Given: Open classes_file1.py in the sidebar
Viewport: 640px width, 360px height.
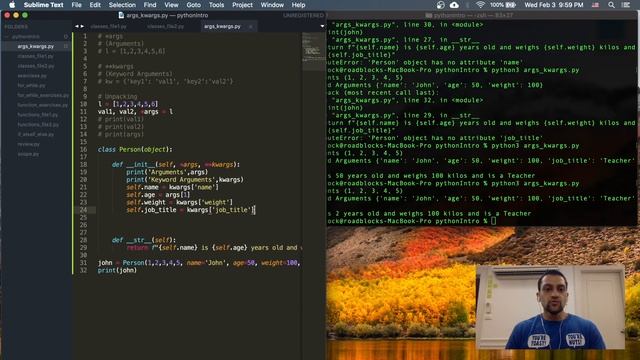Looking at the screenshot, I should pos(36,56).
